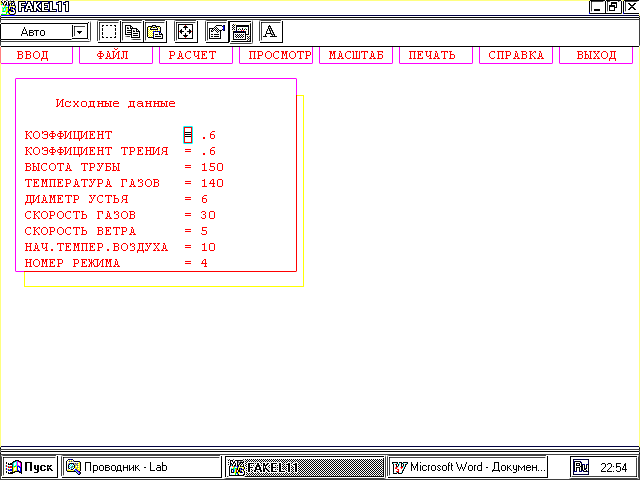Click the Paste clipboard toolbar icon

pyautogui.click(x=155, y=32)
